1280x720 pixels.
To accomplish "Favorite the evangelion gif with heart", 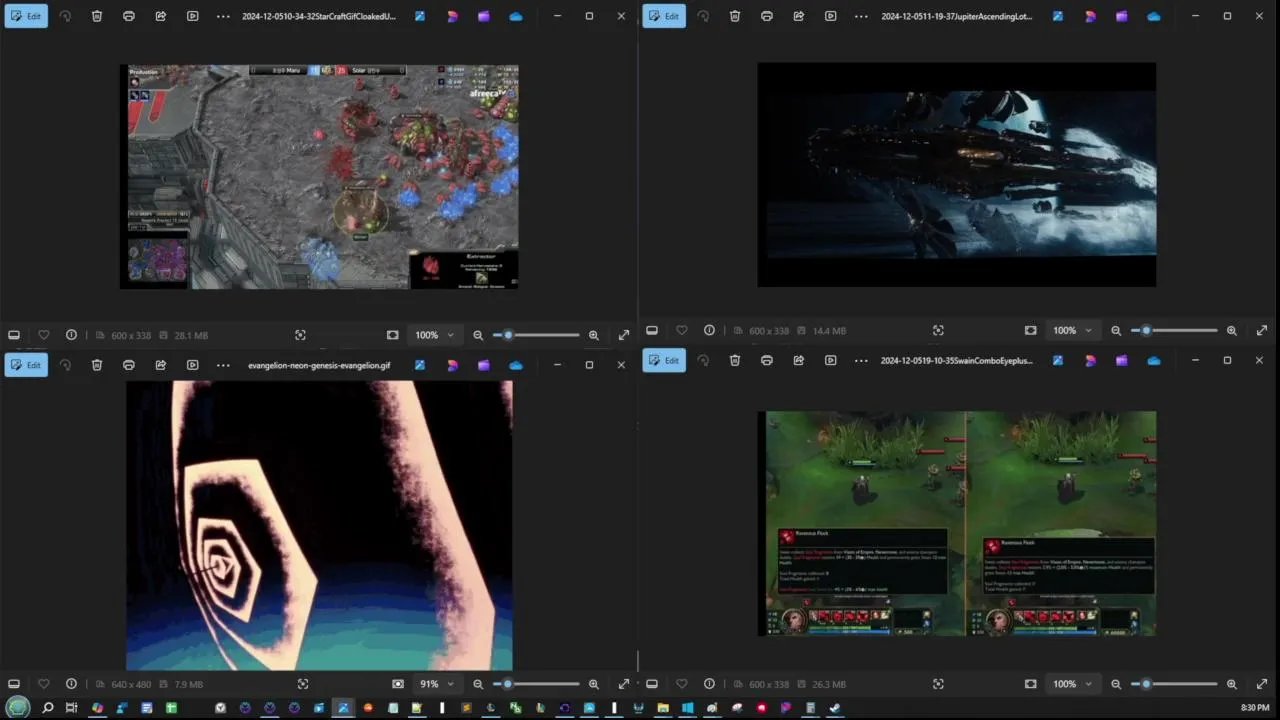I will click(x=43, y=684).
